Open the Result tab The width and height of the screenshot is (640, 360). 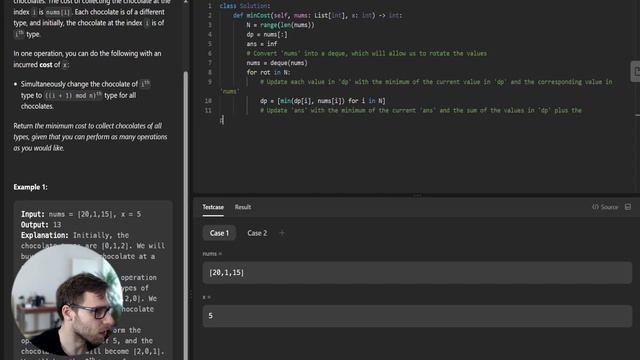point(243,207)
